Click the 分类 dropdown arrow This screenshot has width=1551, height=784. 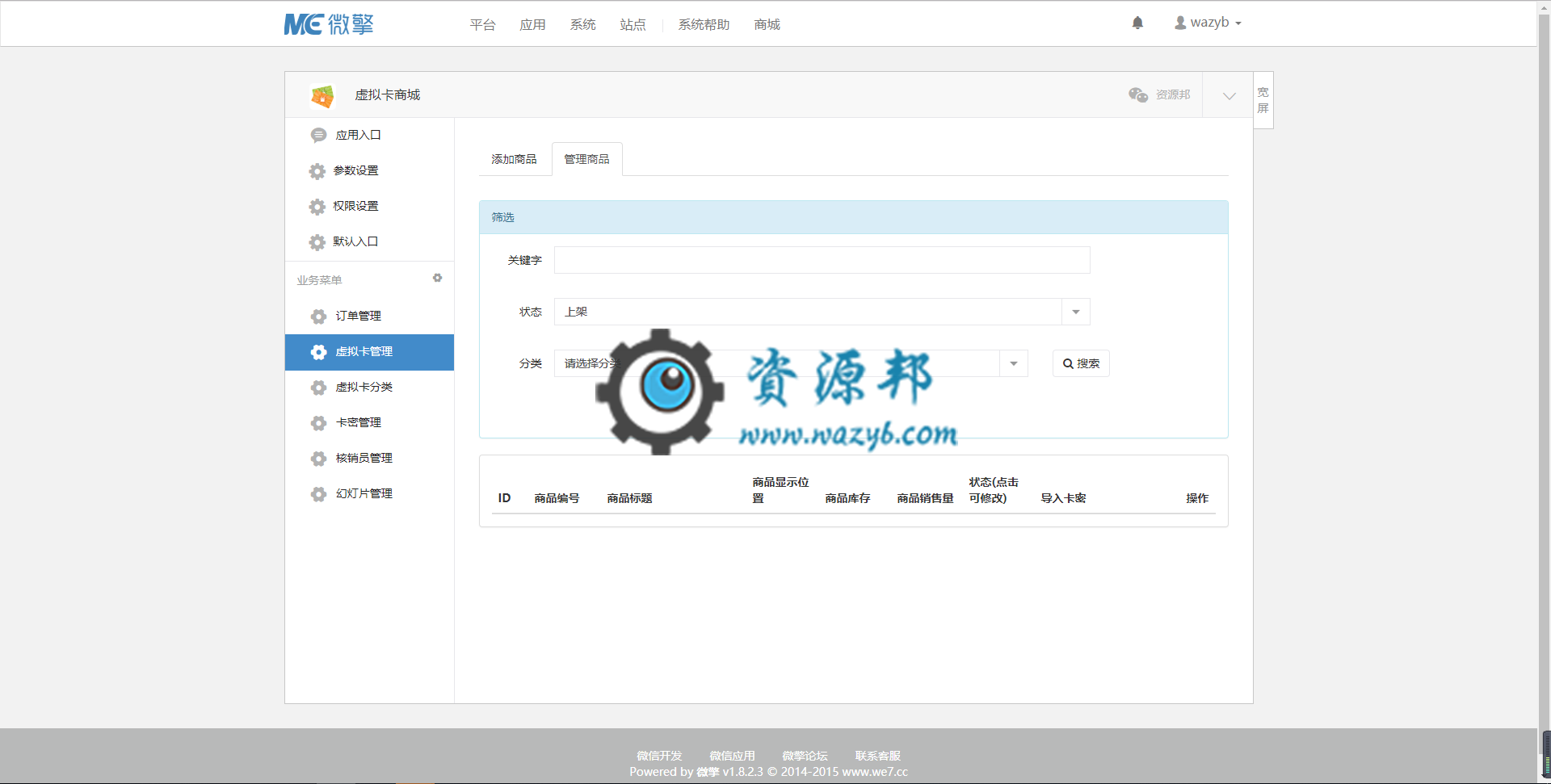(x=1014, y=363)
